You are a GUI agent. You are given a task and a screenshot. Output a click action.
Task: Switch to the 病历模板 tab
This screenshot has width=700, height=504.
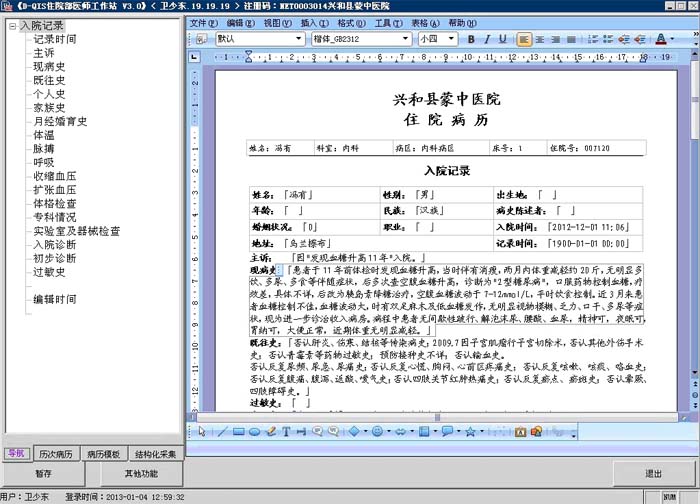(x=104, y=454)
